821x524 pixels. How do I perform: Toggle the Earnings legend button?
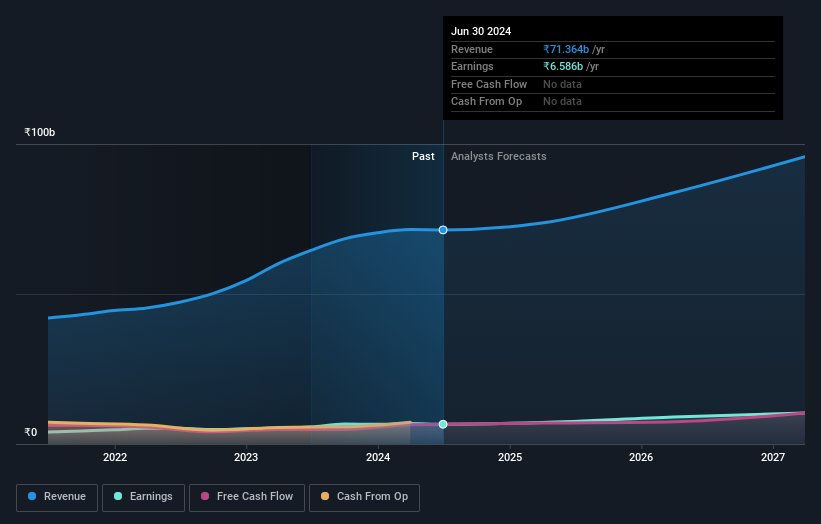143,497
